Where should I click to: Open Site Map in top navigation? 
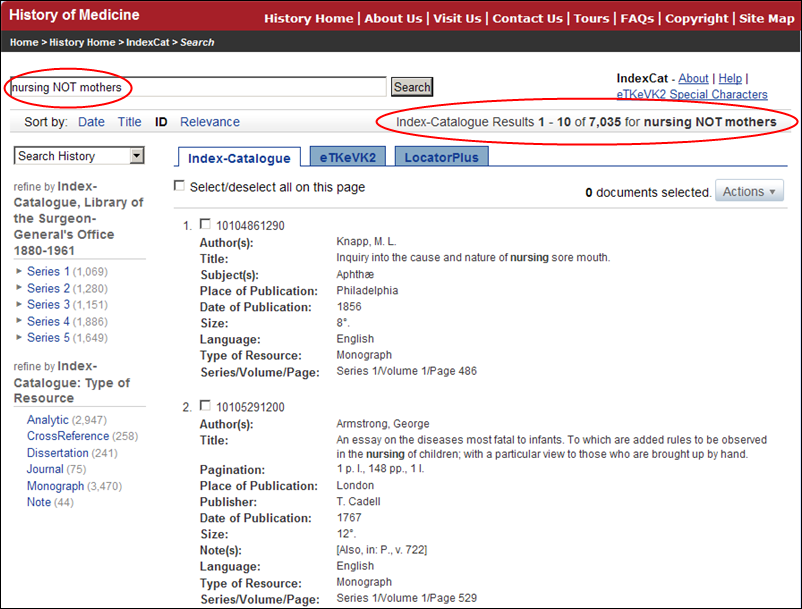(x=766, y=18)
